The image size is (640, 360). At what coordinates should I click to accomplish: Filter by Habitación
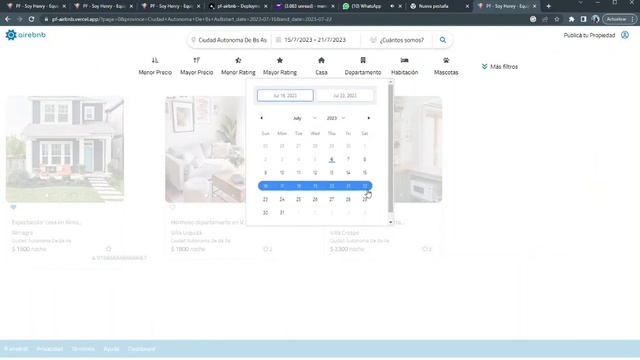click(x=404, y=66)
